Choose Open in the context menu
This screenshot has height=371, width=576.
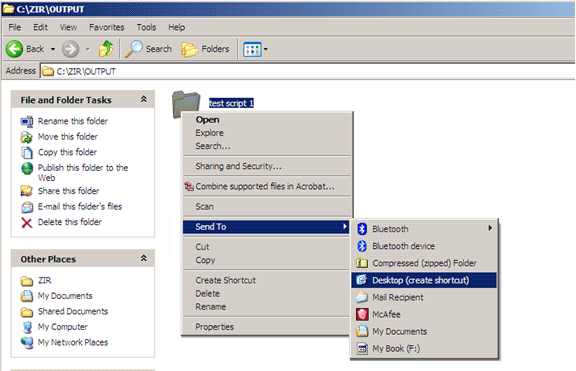266,120
